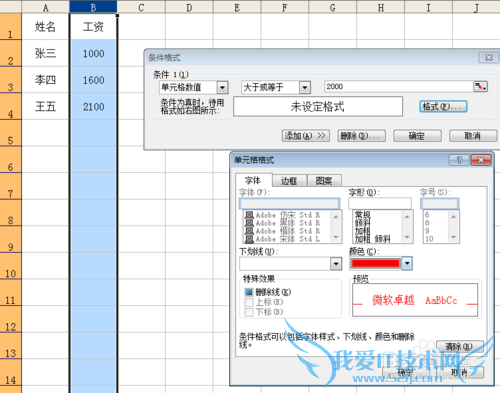Screen dimensions: 500x393
Task: Select column B header
Action: click(93, 7)
